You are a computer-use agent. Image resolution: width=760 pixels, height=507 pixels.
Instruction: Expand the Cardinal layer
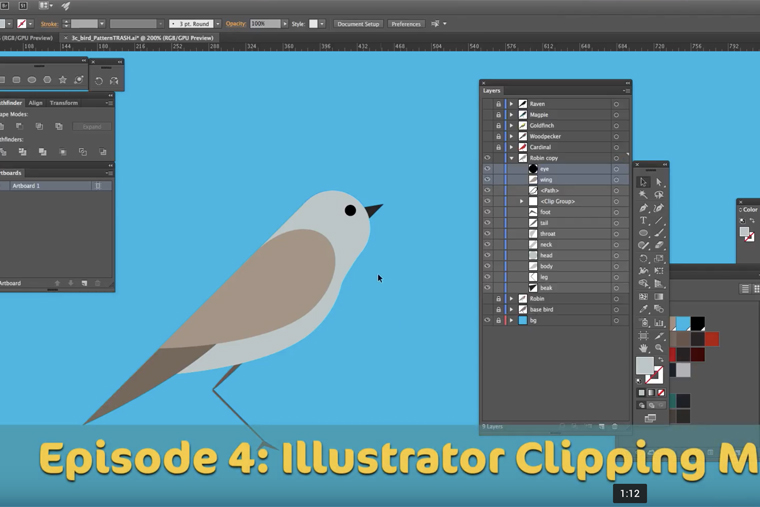[x=511, y=147]
